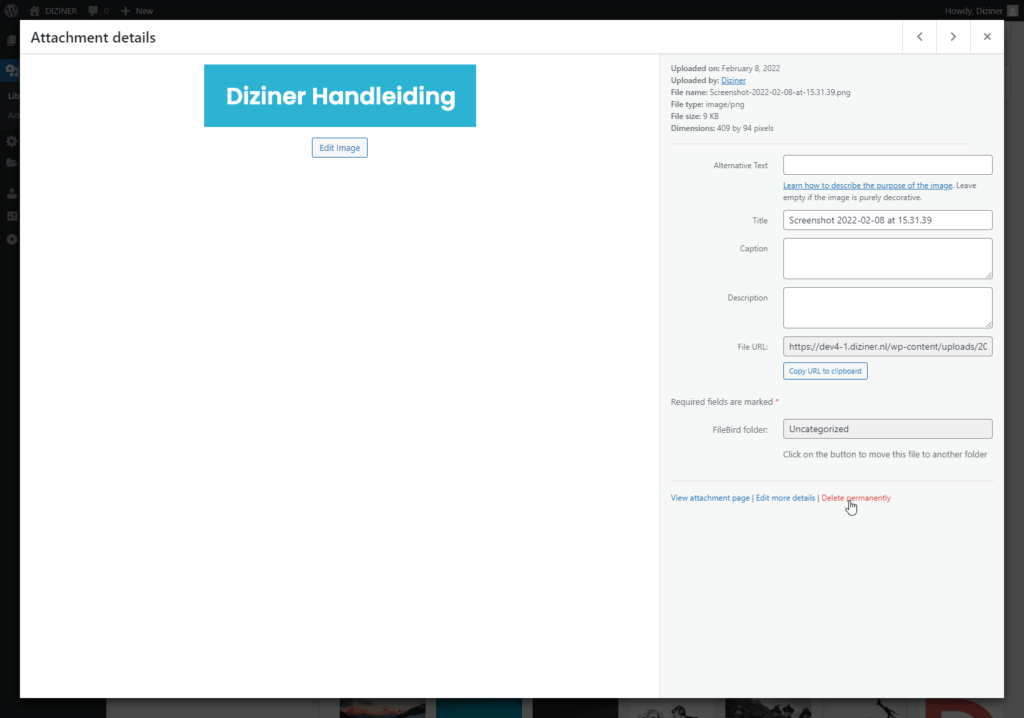Click the WordPress logo in the admin bar
Image resolution: width=1024 pixels, height=718 pixels.
[11, 10]
